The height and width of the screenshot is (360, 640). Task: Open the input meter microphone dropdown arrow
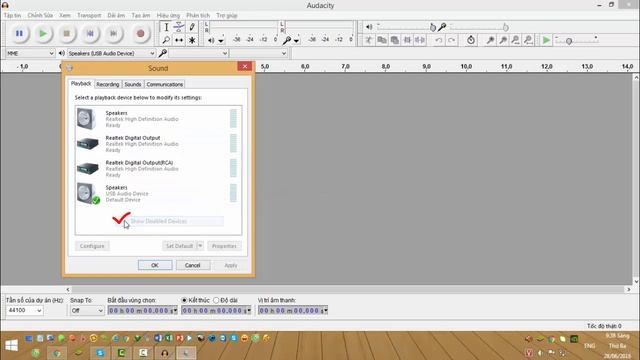297,41
